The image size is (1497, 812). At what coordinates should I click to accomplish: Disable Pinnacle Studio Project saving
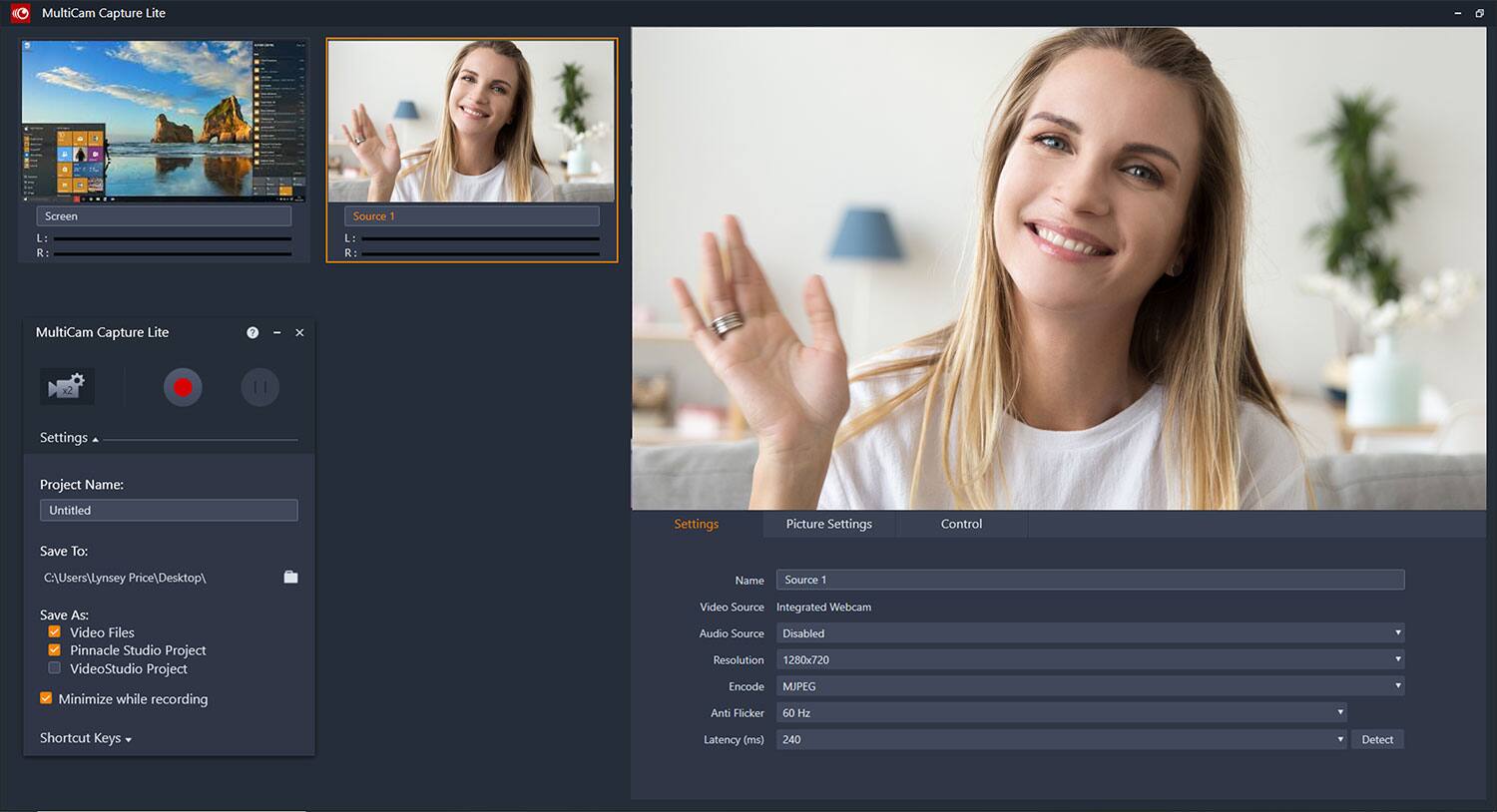tap(55, 649)
